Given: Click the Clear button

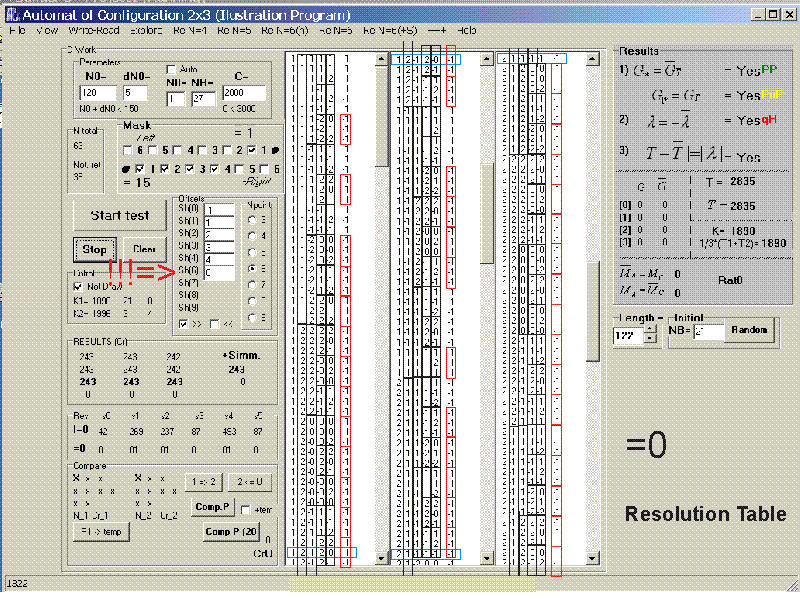Looking at the screenshot, I should [x=144, y=249].
